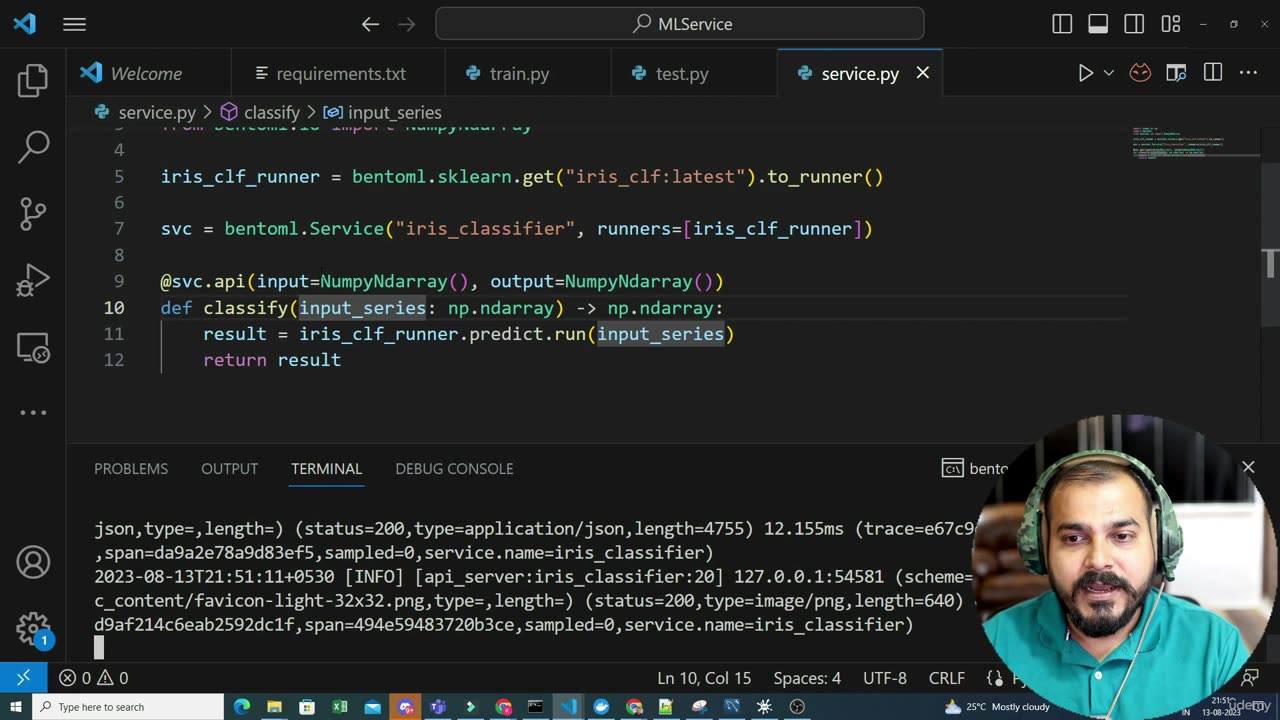Click line number 7 in the gutter

tap(119, 229)
